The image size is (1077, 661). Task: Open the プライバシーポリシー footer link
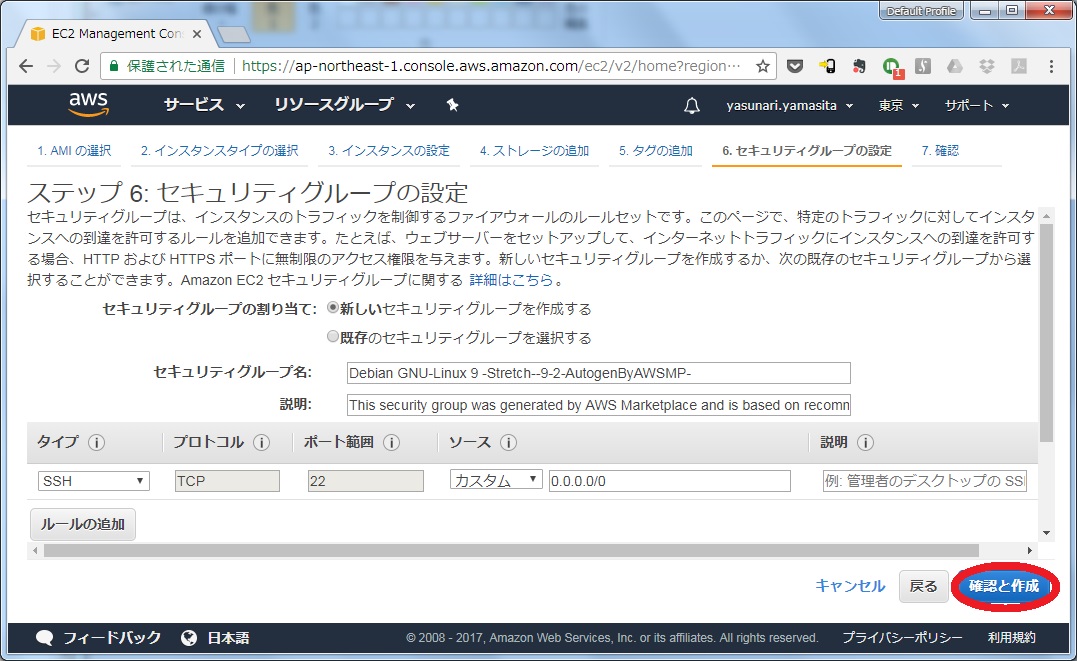click(x=903, y=638)
